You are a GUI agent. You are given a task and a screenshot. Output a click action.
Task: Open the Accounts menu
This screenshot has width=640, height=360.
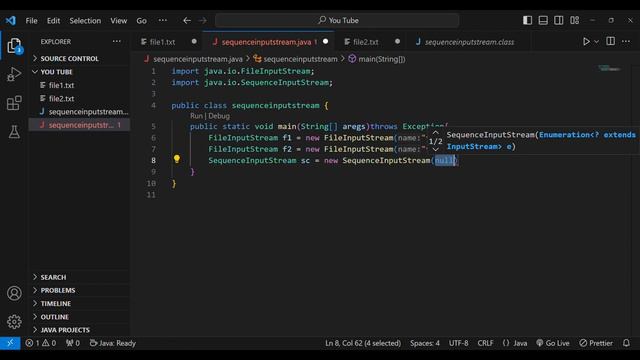point(14,293)
